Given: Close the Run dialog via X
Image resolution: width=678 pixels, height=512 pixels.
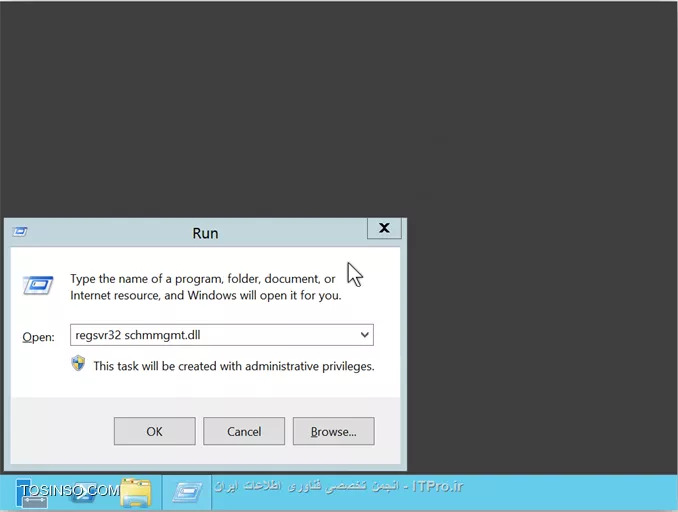Looking at the screenshot, I should (x=384, y=228).
